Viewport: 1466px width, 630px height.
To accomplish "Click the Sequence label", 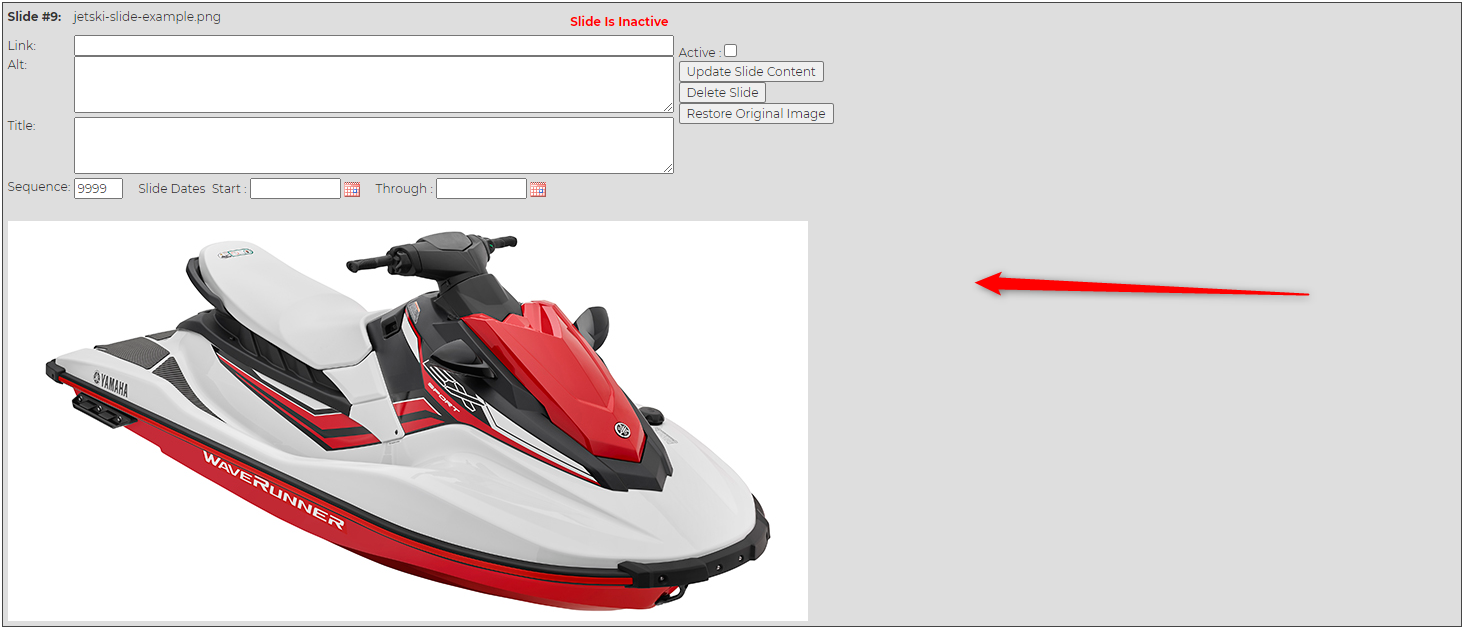I will [x=39, y=187].
